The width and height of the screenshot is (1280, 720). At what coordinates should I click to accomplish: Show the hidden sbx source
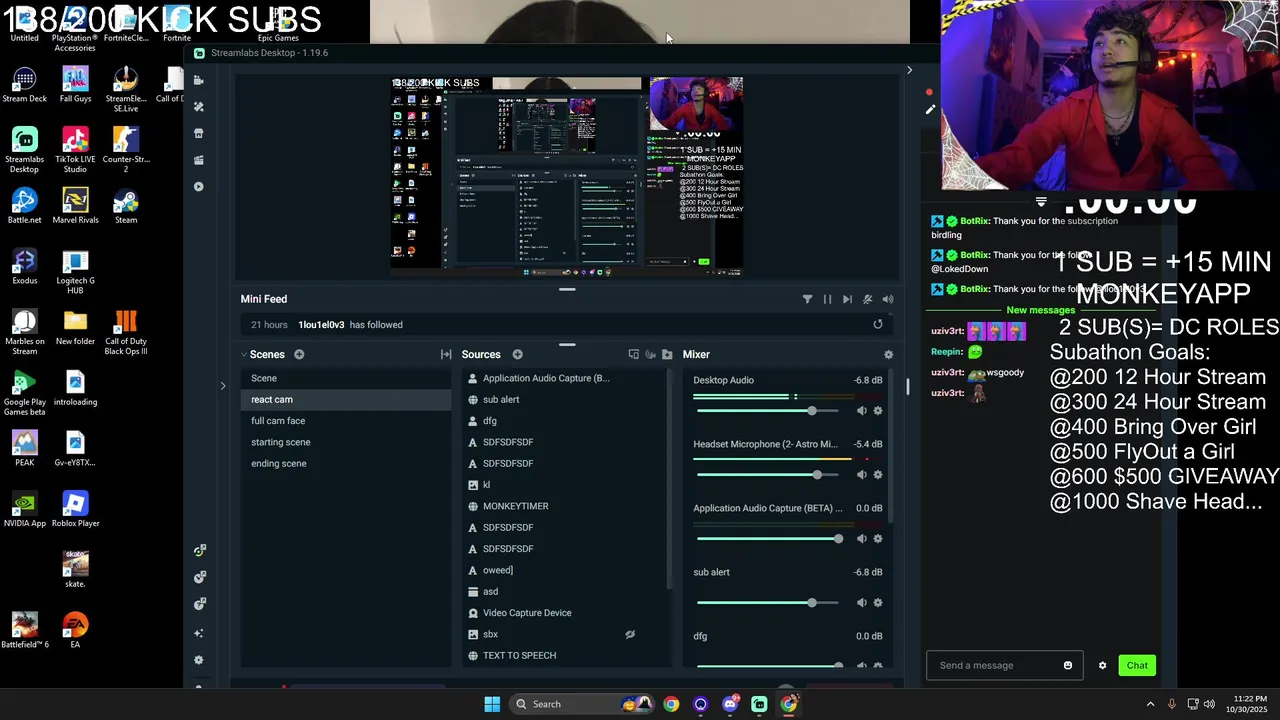point(630,634)
